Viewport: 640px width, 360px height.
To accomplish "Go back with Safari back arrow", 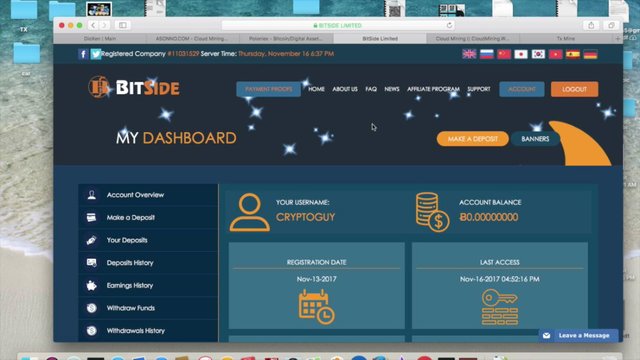I will click(93, 25).
